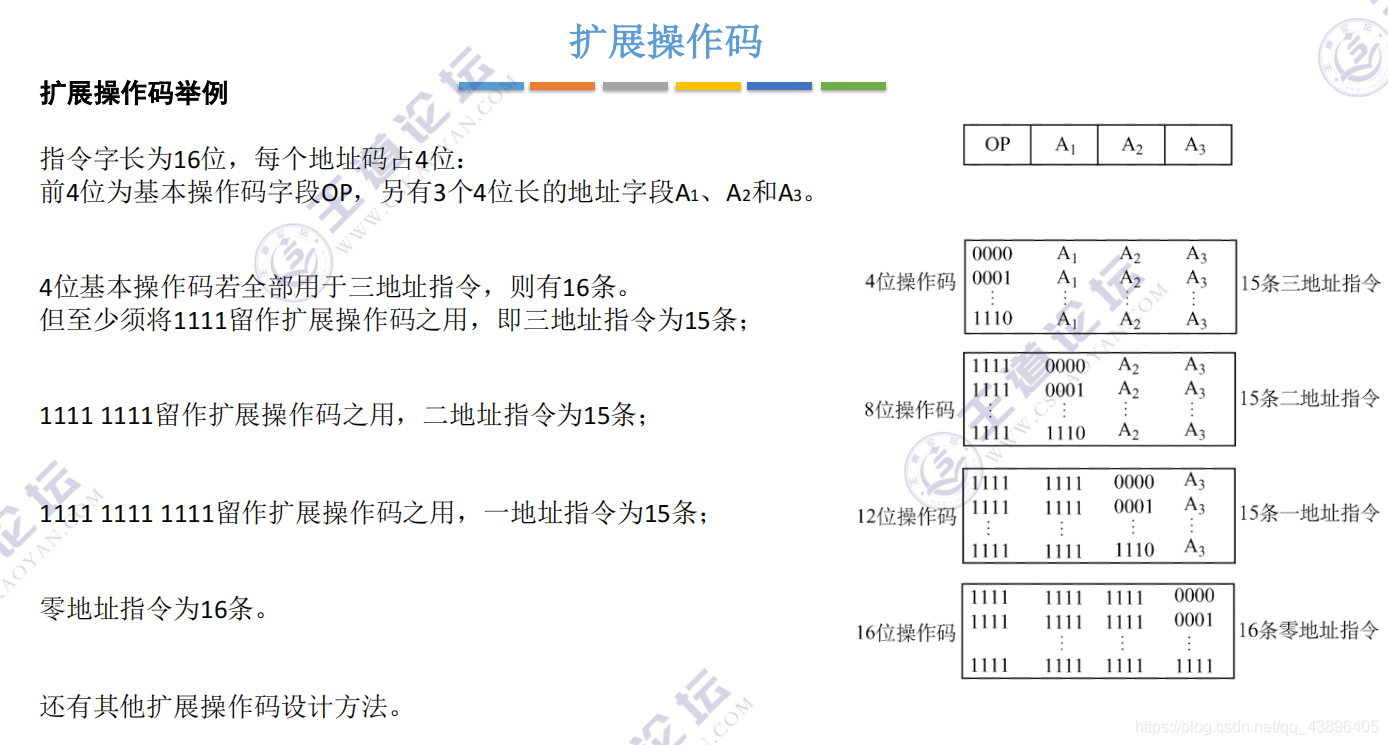The height and width of the screenshot is (745, 1388).
Task: Click "0001" in the 16位操作码 table
Action: point(1194,620)
